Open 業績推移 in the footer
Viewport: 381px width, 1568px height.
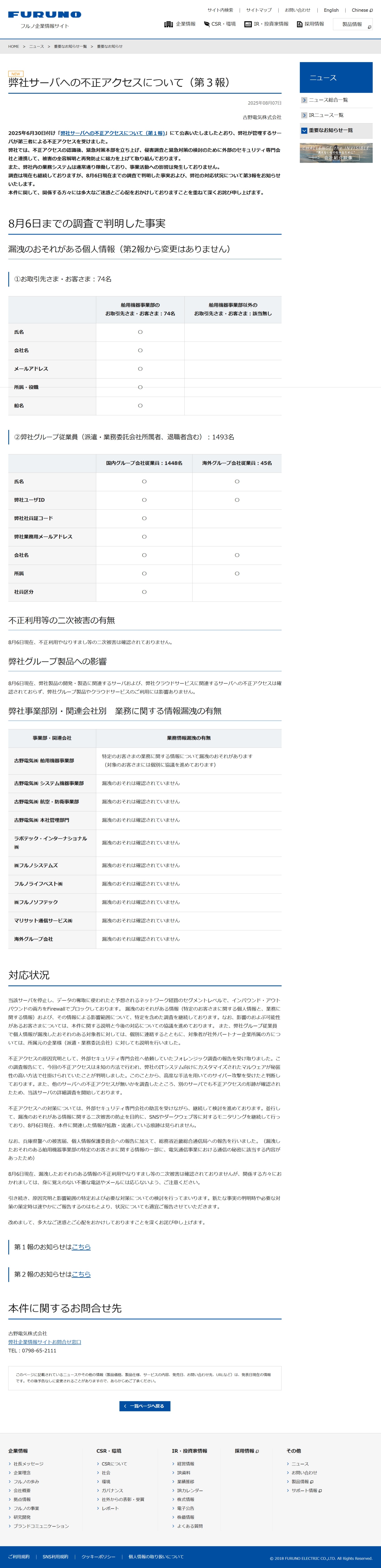[x=186, y=1482]
